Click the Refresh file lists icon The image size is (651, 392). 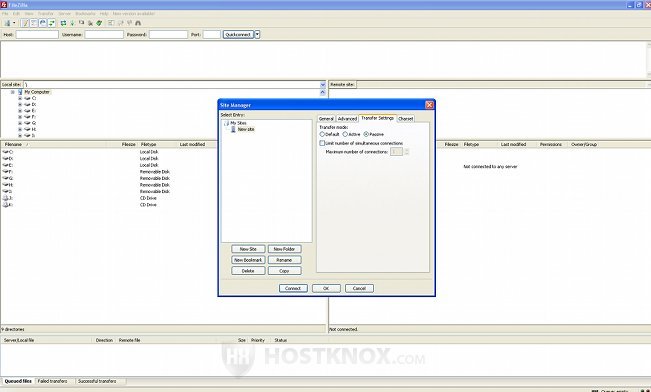tap(63, 23)
